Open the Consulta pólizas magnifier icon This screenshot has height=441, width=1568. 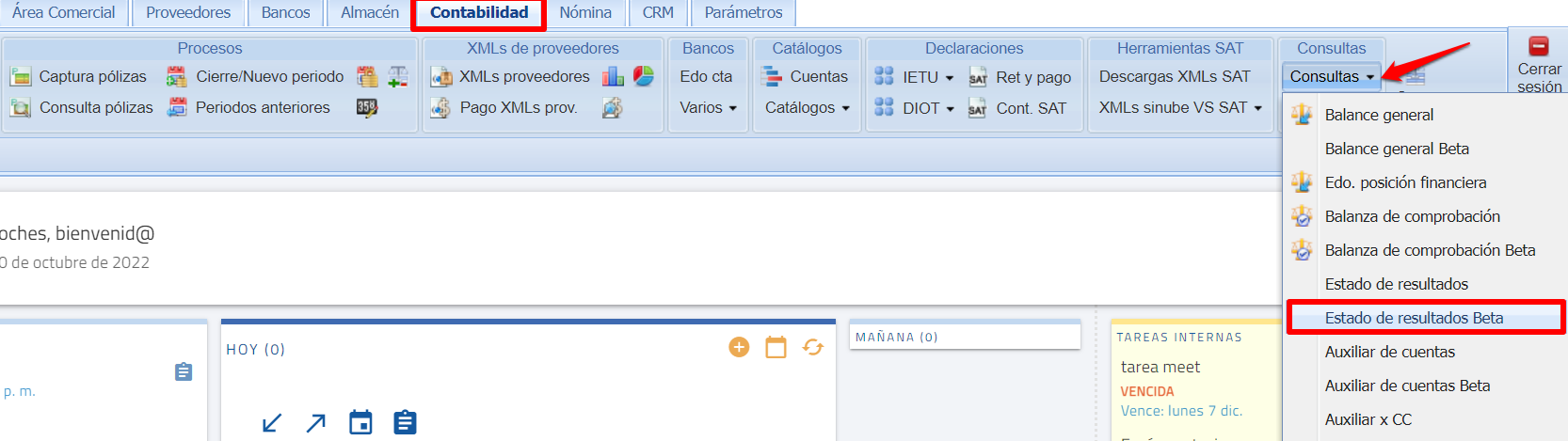tap(20, 107)
